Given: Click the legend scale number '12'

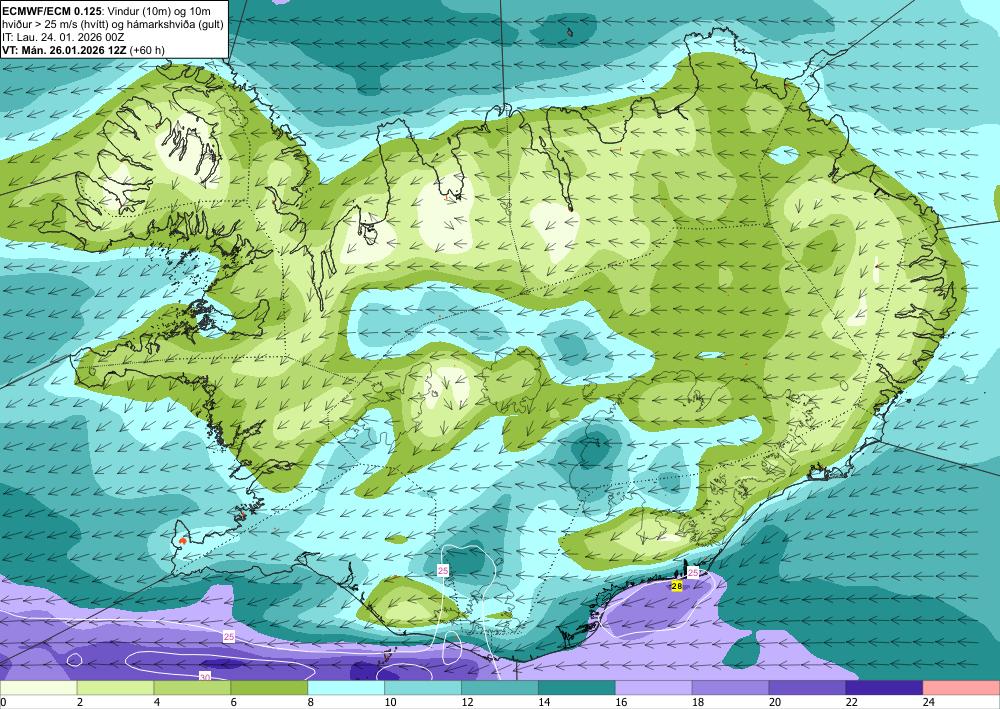Looking at the screenshot, I should pyautogui.click(x=467, y=702).
